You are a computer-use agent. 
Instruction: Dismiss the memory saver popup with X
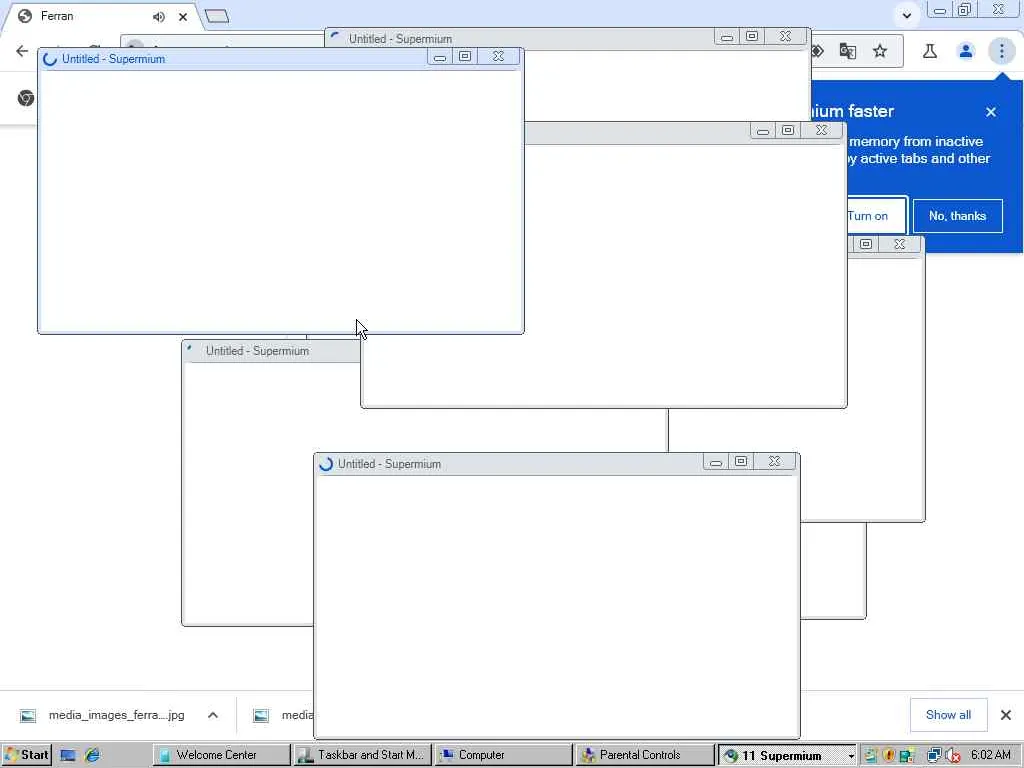point(991,112)
